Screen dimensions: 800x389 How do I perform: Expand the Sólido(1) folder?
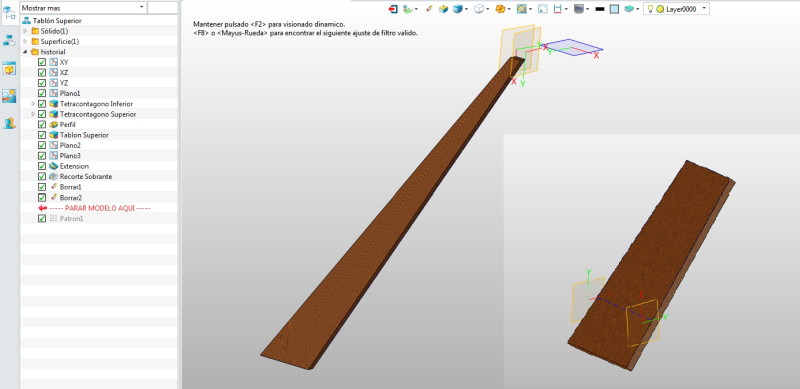[25, 31]
